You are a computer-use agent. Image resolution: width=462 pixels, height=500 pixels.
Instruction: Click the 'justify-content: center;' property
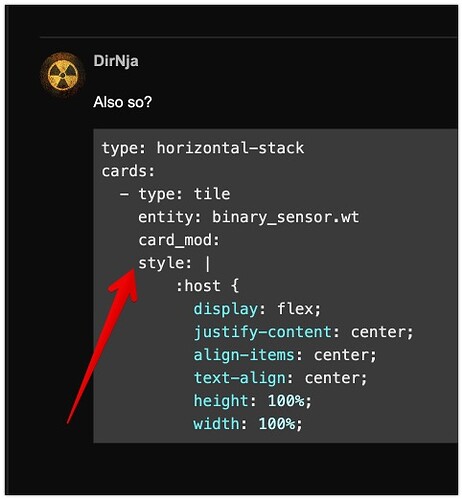click(x=303, y=332)
